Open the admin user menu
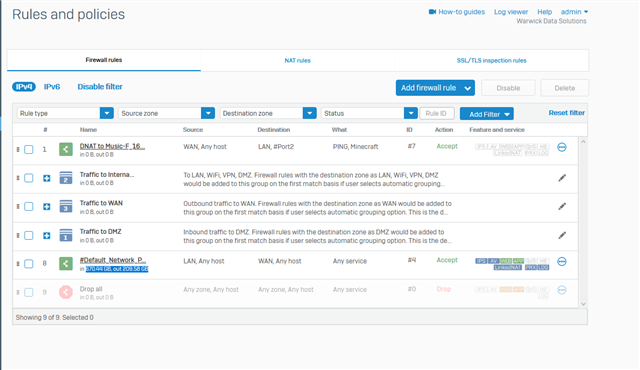 [574, 12]
